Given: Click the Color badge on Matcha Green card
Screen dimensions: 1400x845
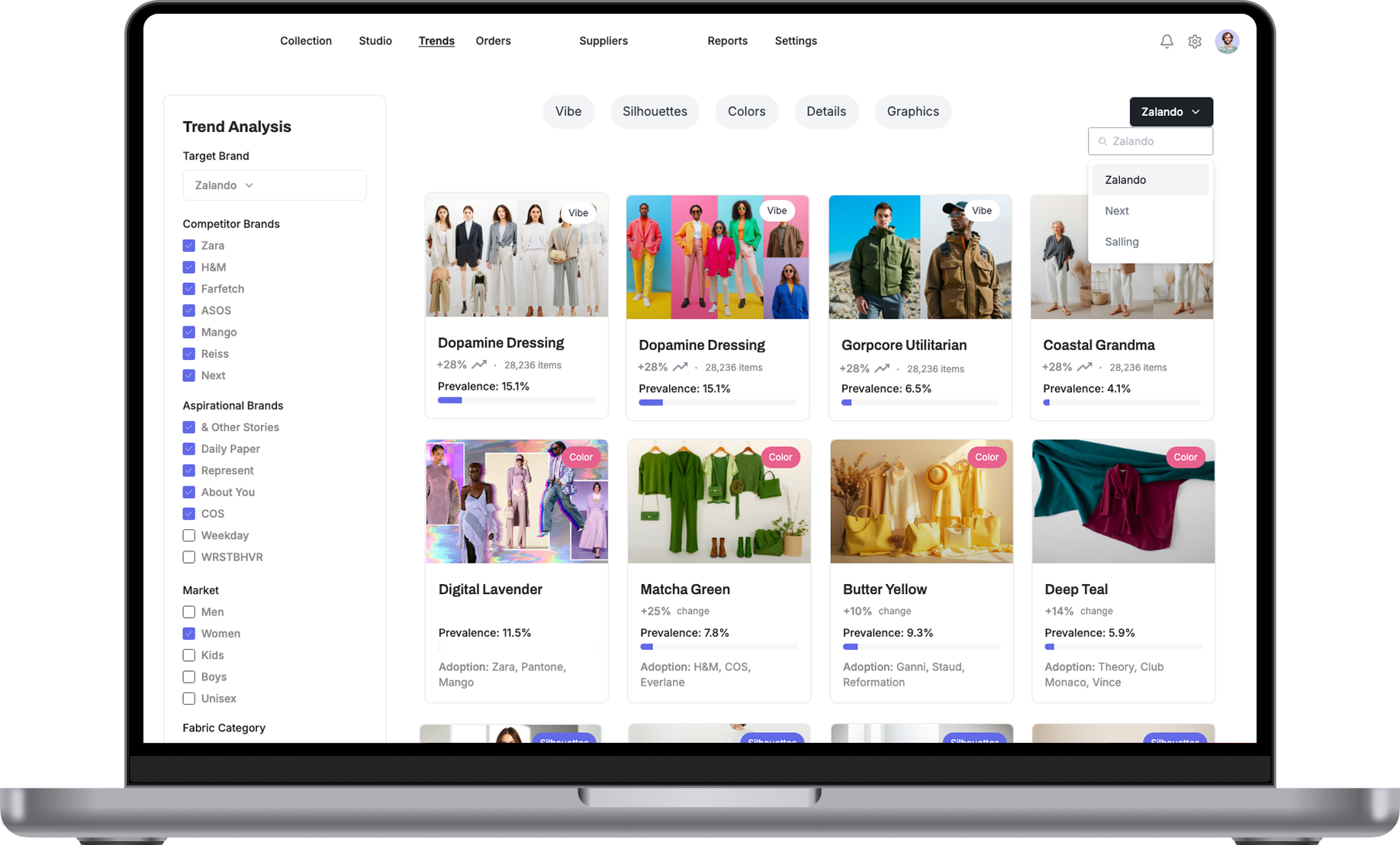Looking at the screenshot, I should click(x=780, y=457).
